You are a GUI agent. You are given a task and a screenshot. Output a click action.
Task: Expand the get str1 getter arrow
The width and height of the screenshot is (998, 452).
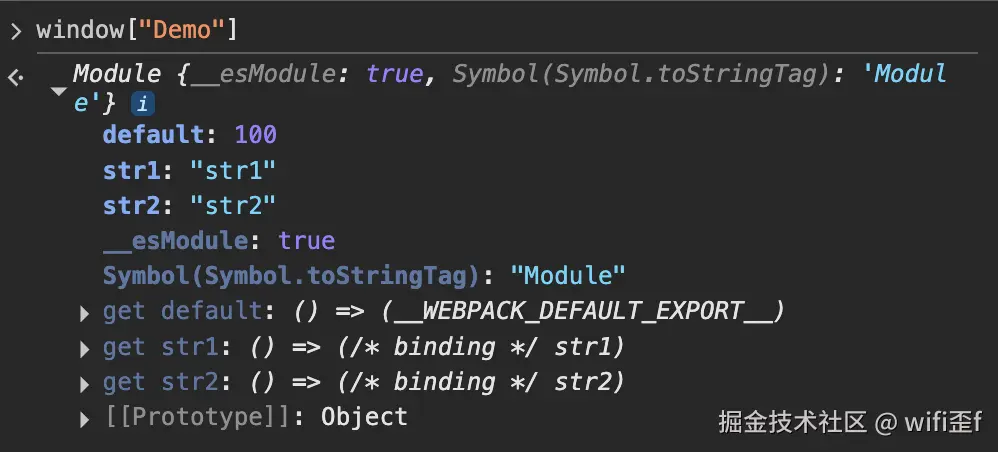click(85, 349)
